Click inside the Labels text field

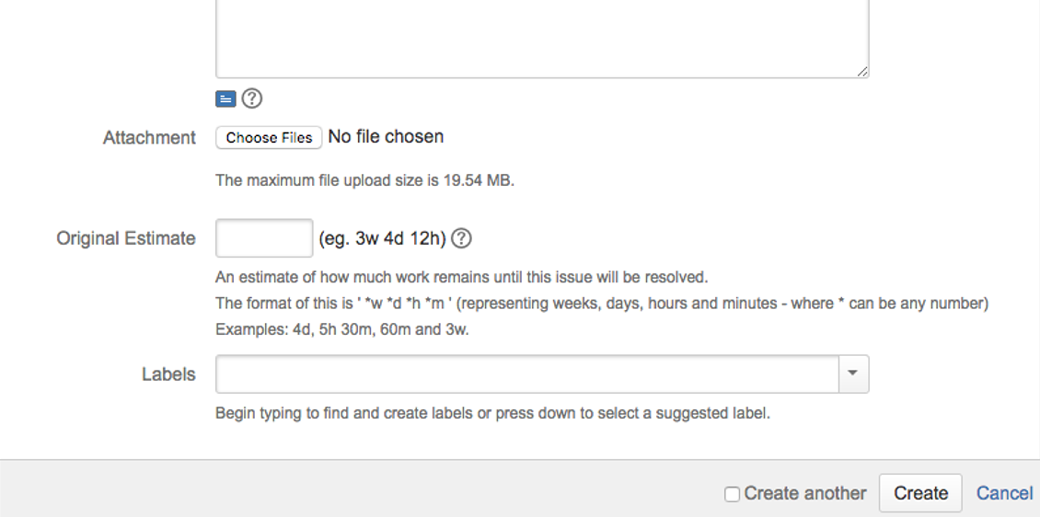(527, 374)
